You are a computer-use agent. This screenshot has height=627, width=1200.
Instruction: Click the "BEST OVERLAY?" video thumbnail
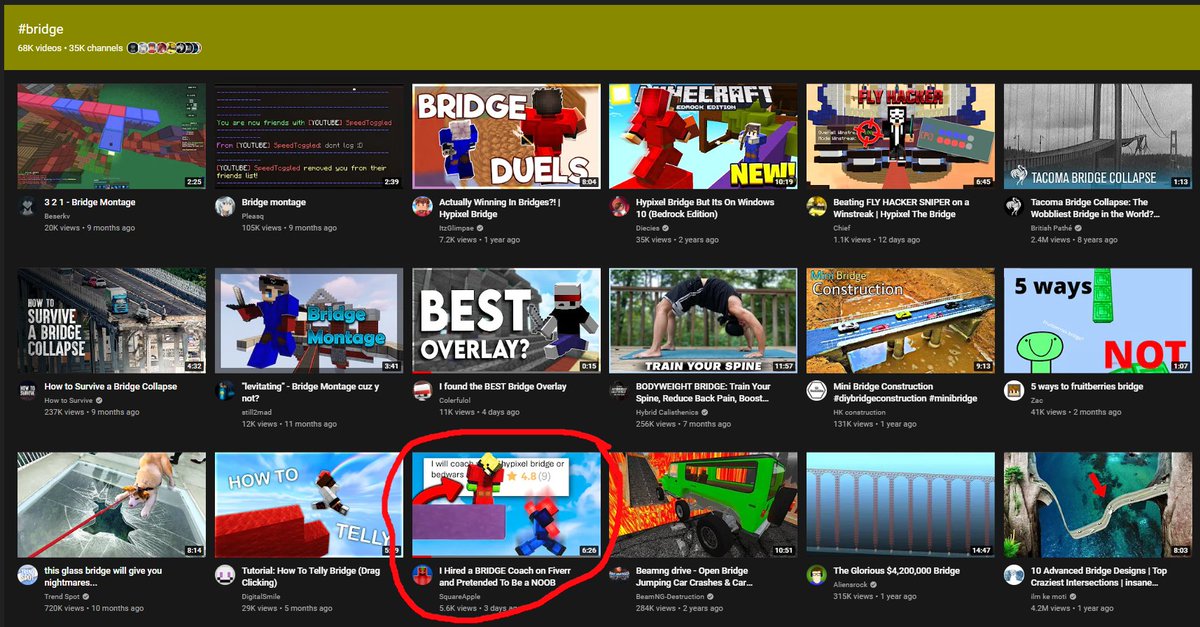pyautogui.click(x=504, y=318)
